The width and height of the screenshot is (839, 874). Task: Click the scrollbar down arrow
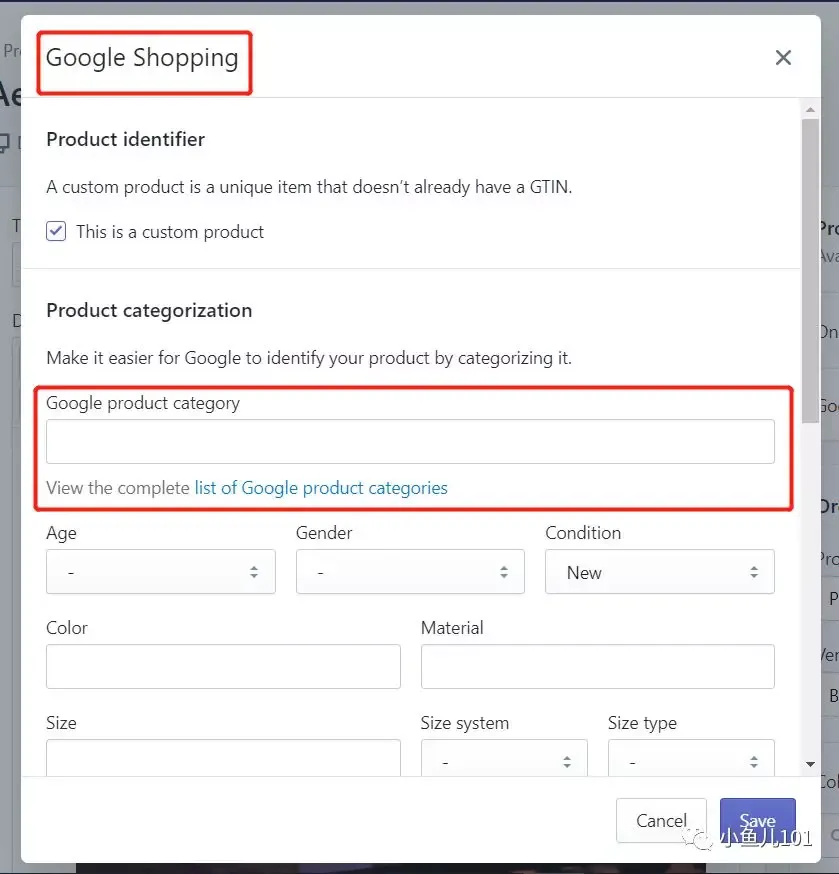pyautogui.click(x=811, y=764)
